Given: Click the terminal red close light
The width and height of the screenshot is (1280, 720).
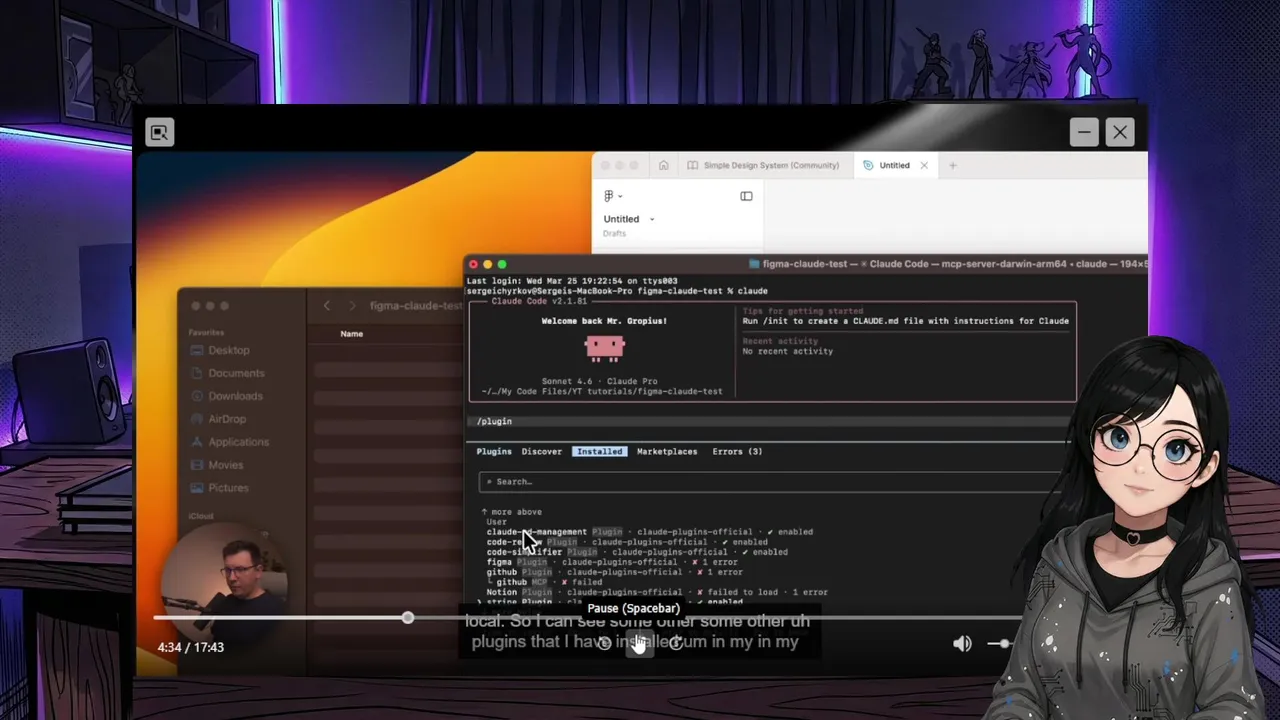Looking at the screenshot, I should (474, 264).
